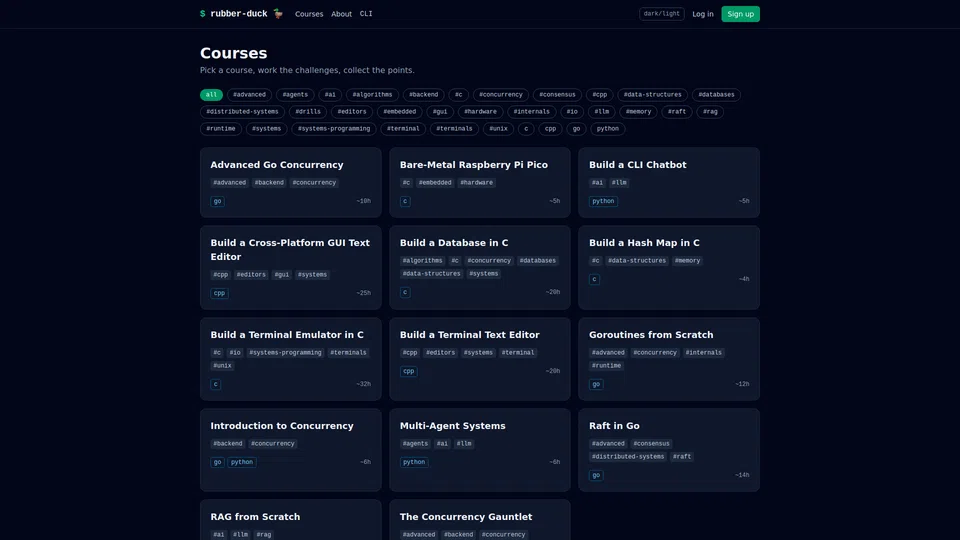Filter by #embedded chip in filter bar
The width and height of the screenshot is (960, 540).
pos(400,112)
